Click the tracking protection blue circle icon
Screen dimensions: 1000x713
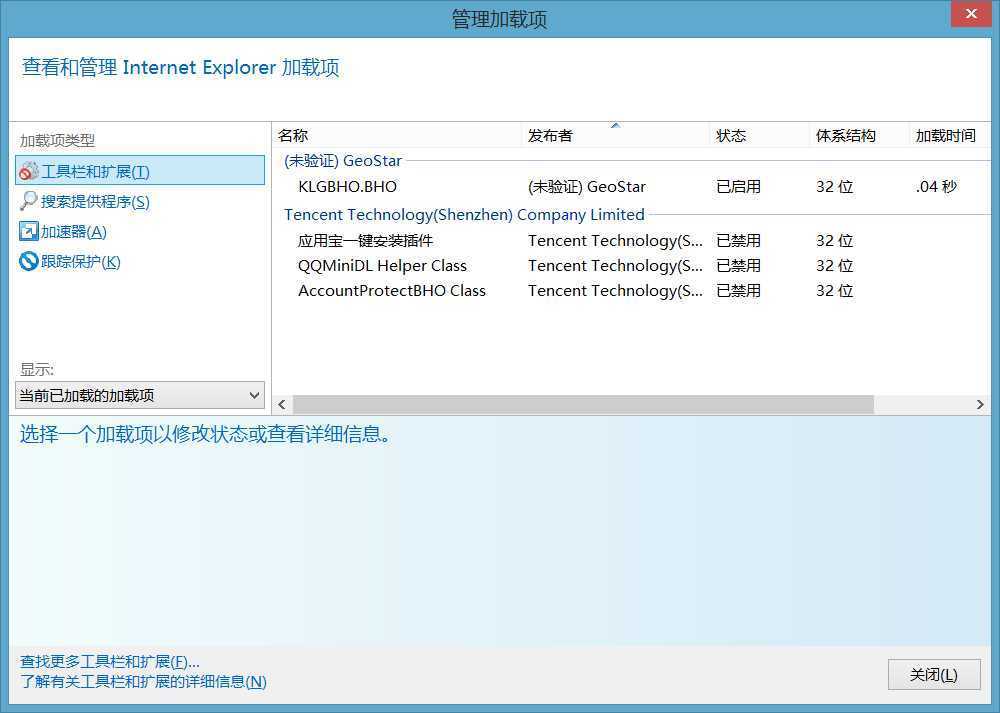pyautogui.click(x=29, y=261)
